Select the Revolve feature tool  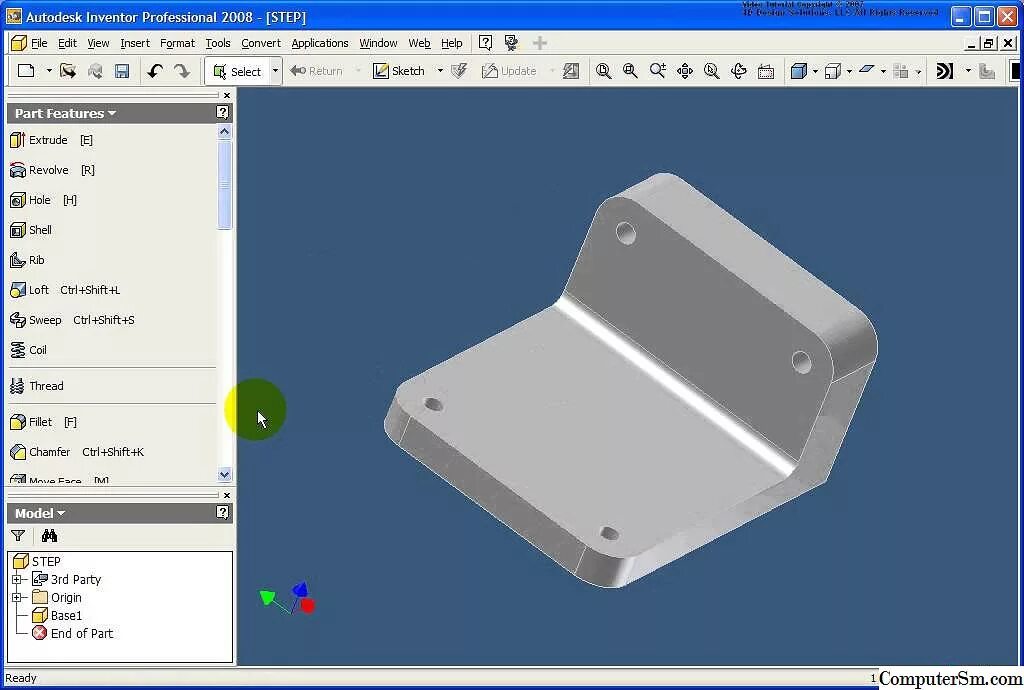[45, 170]
